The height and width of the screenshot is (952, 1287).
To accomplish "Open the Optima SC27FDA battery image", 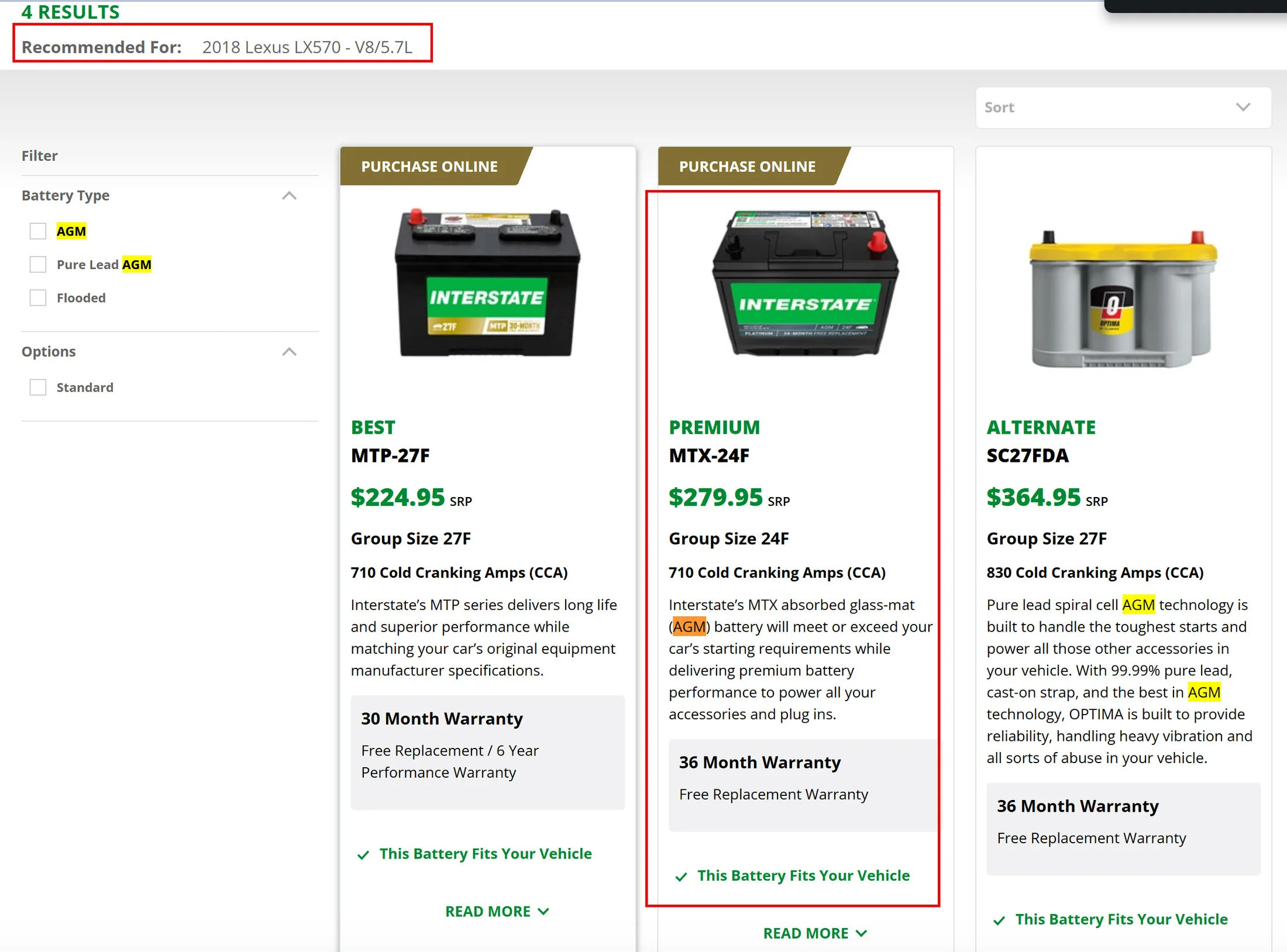I will tap(1123, 298).
